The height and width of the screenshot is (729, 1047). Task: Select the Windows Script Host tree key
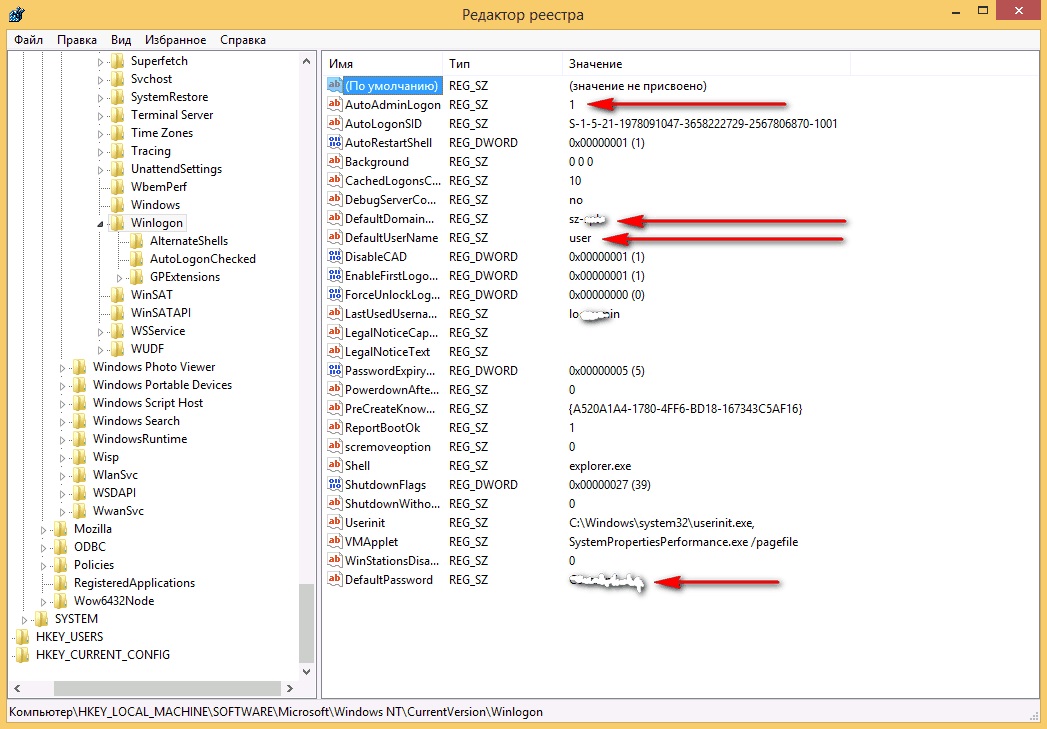click(x=148, y=403)
